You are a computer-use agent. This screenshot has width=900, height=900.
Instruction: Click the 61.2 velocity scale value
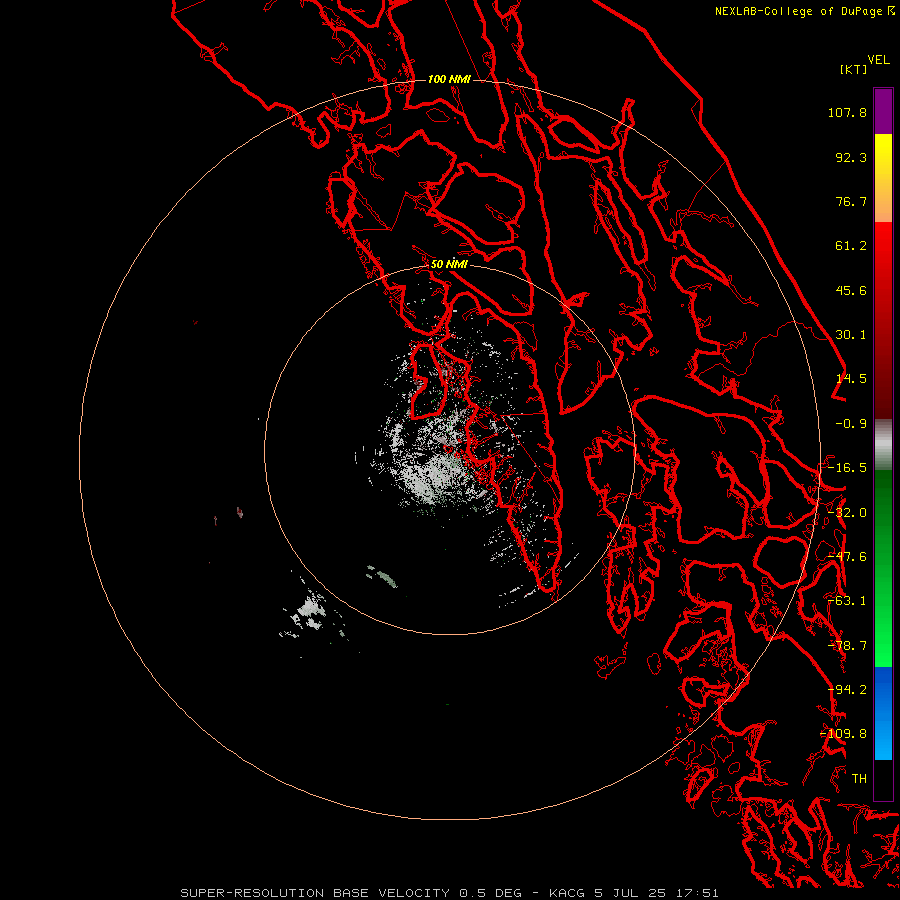coord(851,246)
